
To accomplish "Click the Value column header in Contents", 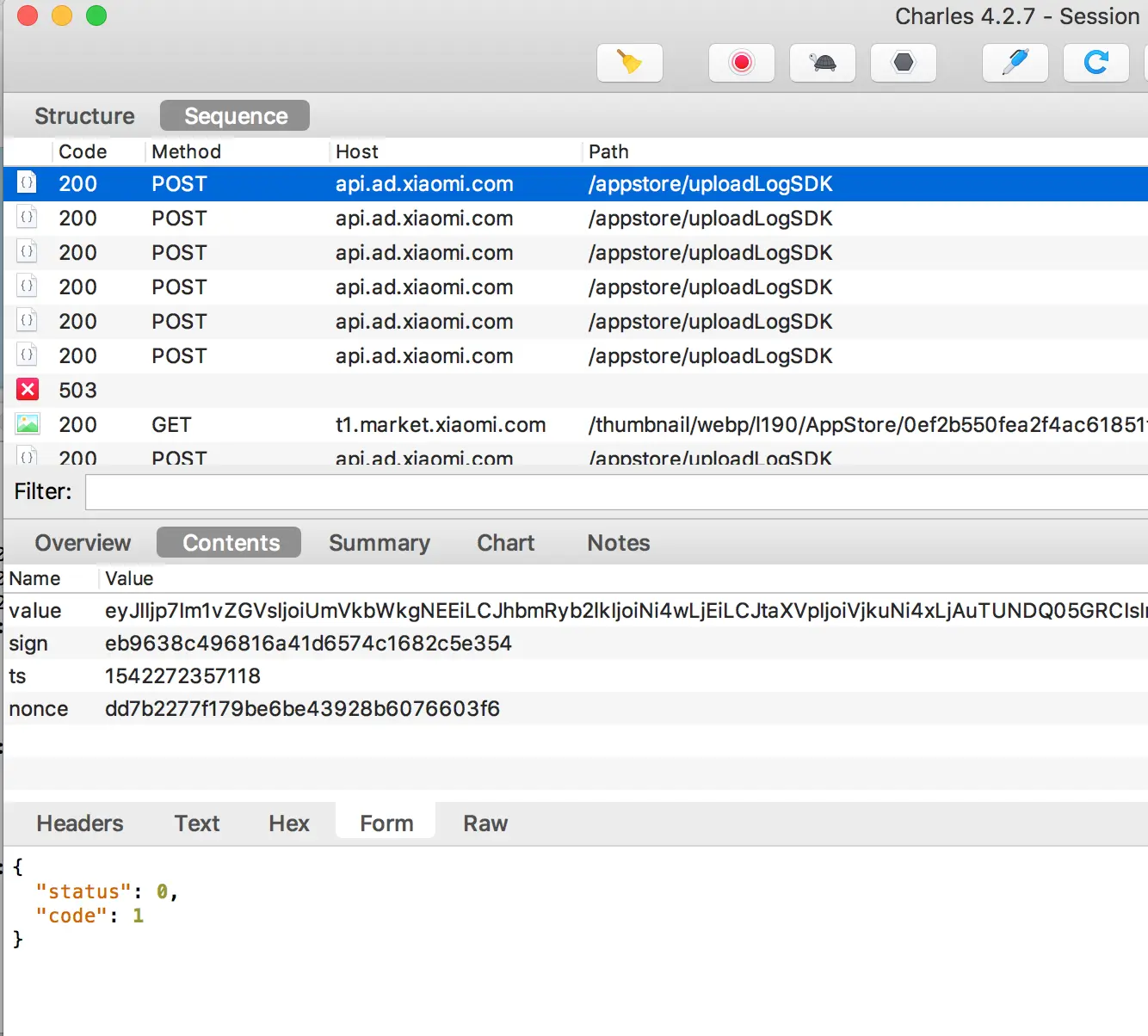I will point(129,578).
